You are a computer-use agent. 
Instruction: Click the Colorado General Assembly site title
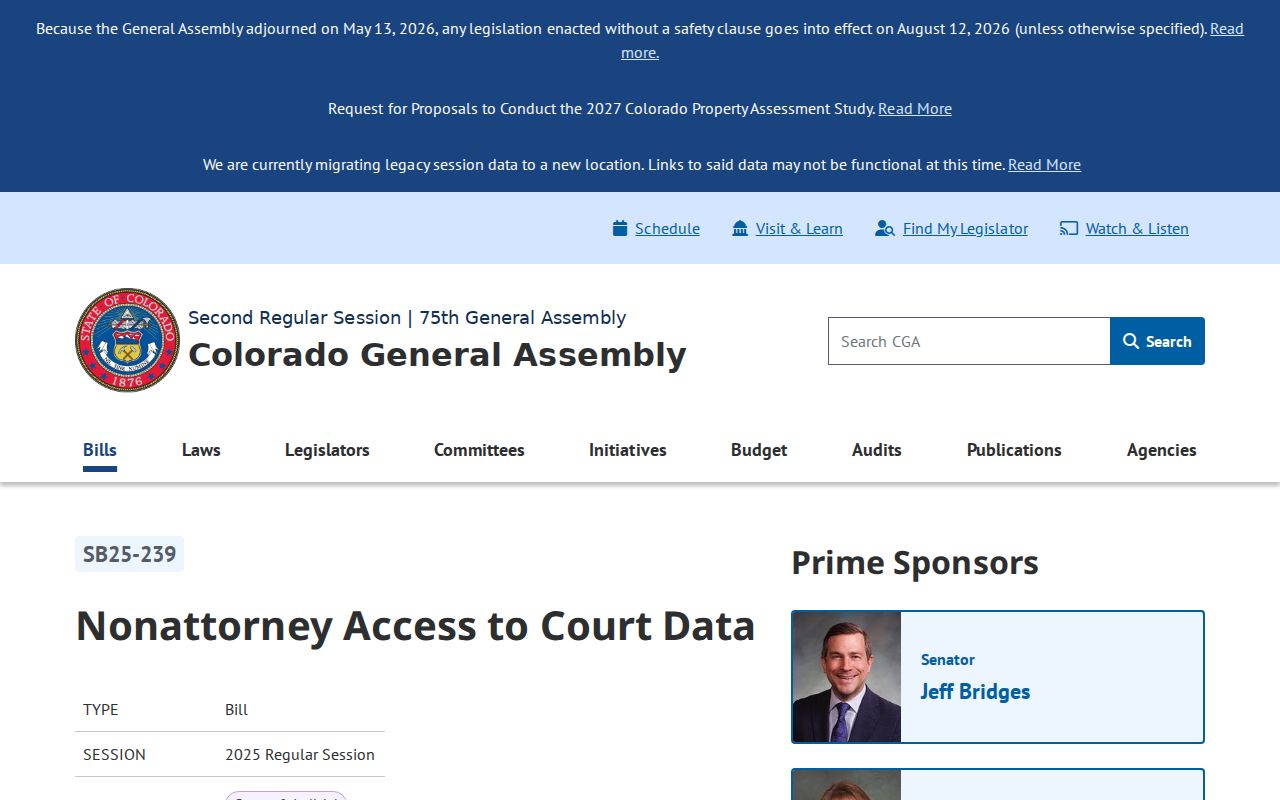pyautogui.click(x=437, y=354)
